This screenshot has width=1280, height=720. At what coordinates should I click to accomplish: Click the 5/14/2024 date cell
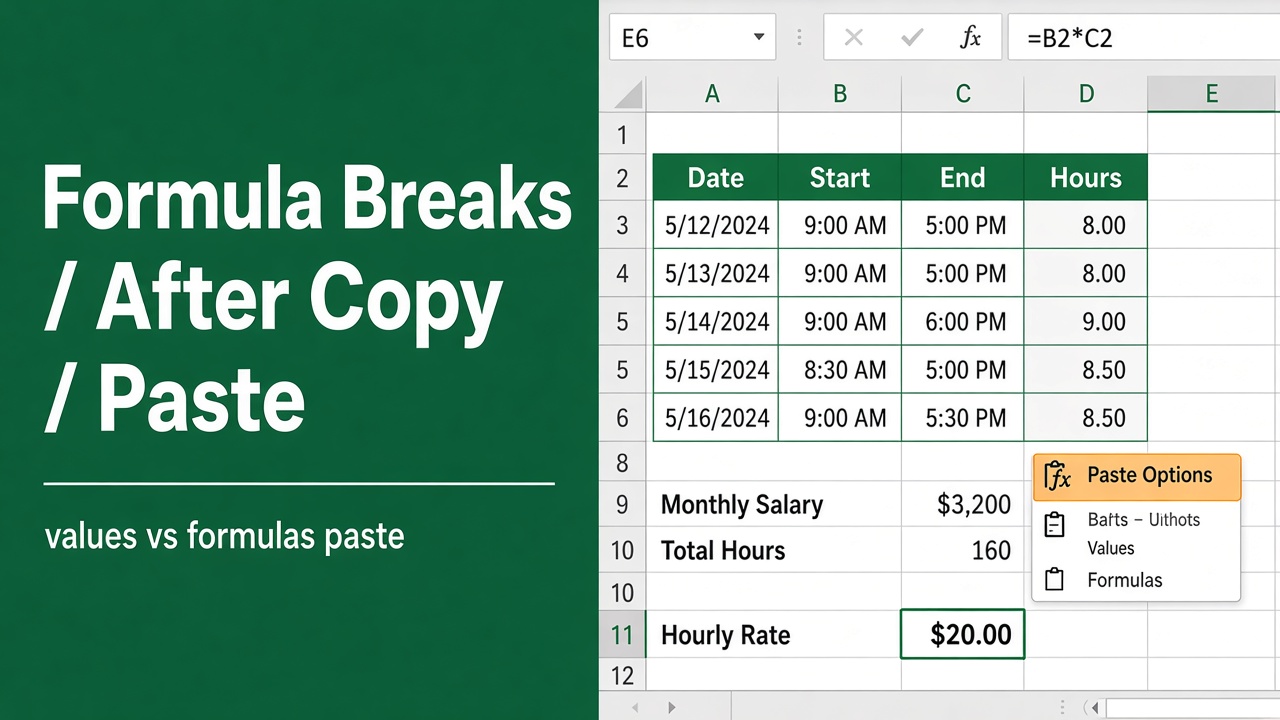point(716,322)
